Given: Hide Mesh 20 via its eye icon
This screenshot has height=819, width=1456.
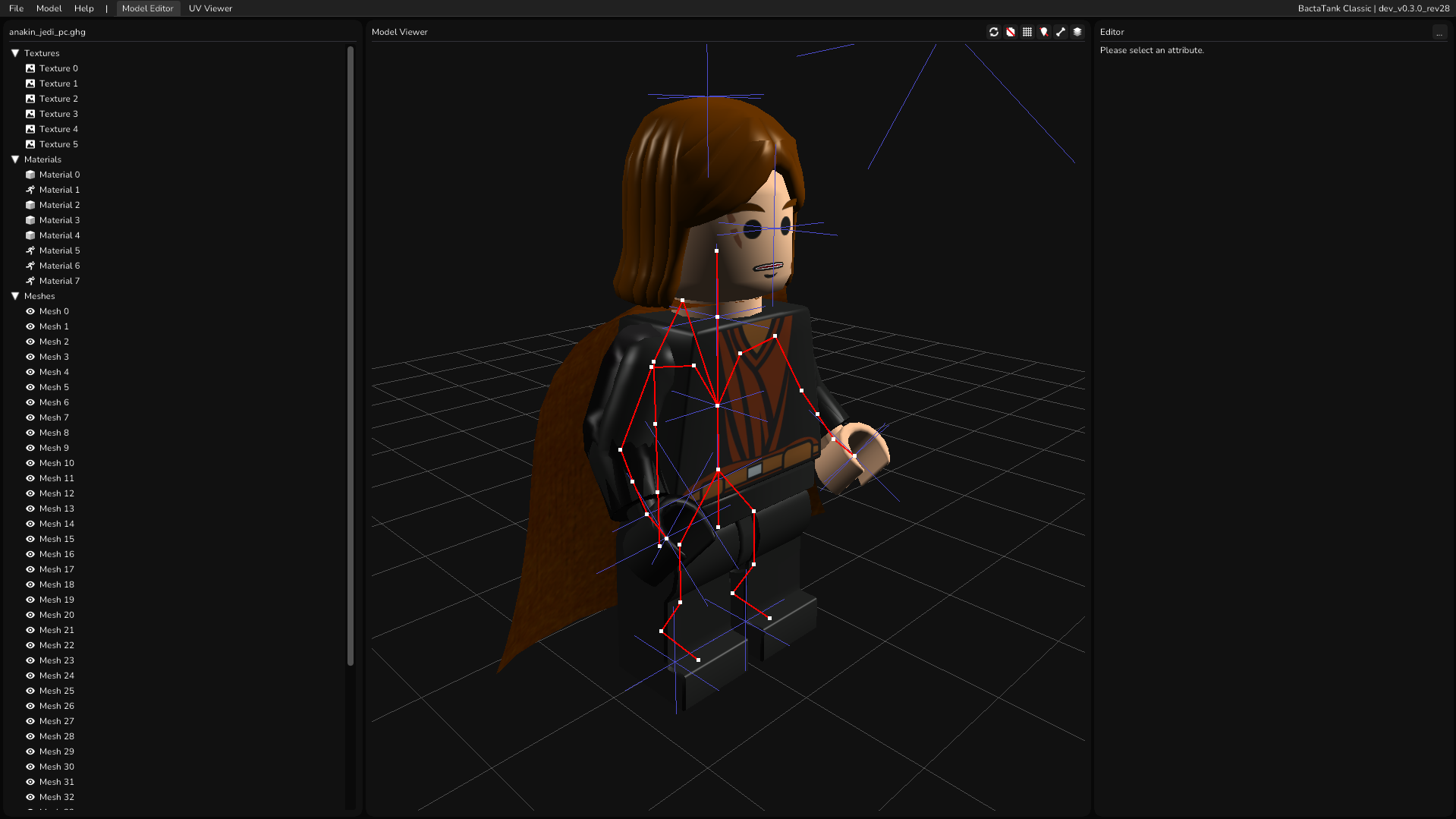Looking at the screenshot, I should 30,615.
